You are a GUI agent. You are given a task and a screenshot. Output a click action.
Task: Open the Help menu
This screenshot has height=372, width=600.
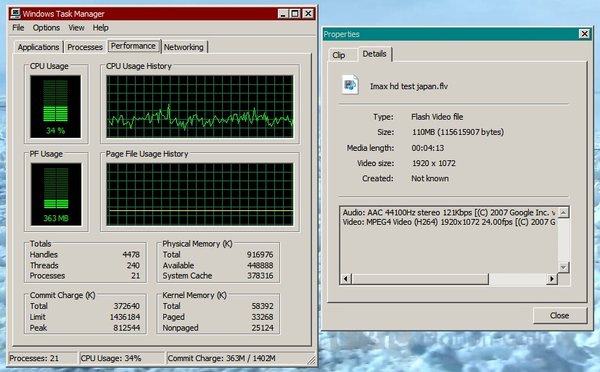click(101, 28)
